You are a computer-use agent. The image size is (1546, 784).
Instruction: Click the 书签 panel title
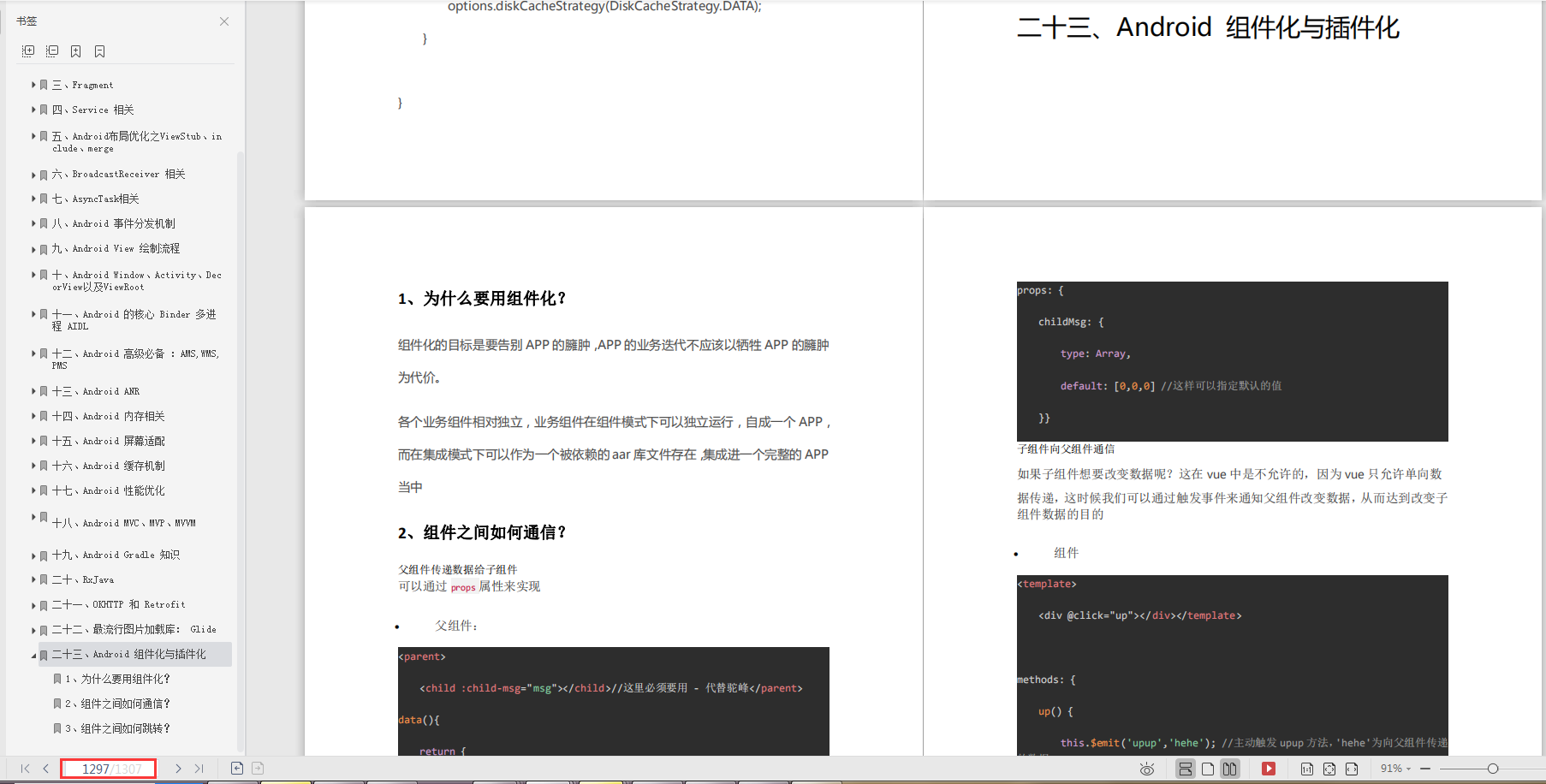pyautogui.click(x=27, y=21)
